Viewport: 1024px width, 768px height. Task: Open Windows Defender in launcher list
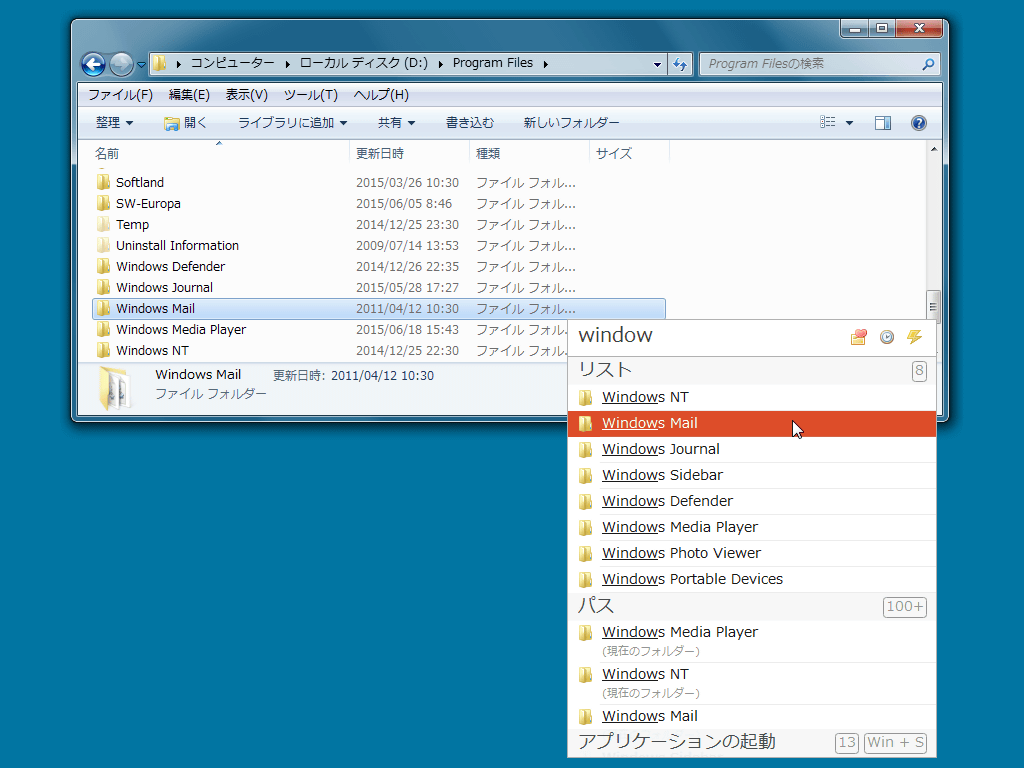click(752, 502)
